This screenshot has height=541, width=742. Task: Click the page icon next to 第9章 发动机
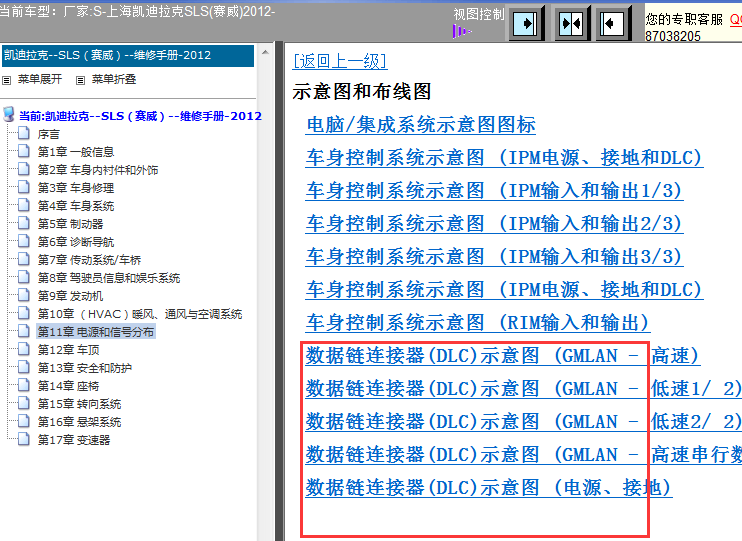click(x=24, y=295)
